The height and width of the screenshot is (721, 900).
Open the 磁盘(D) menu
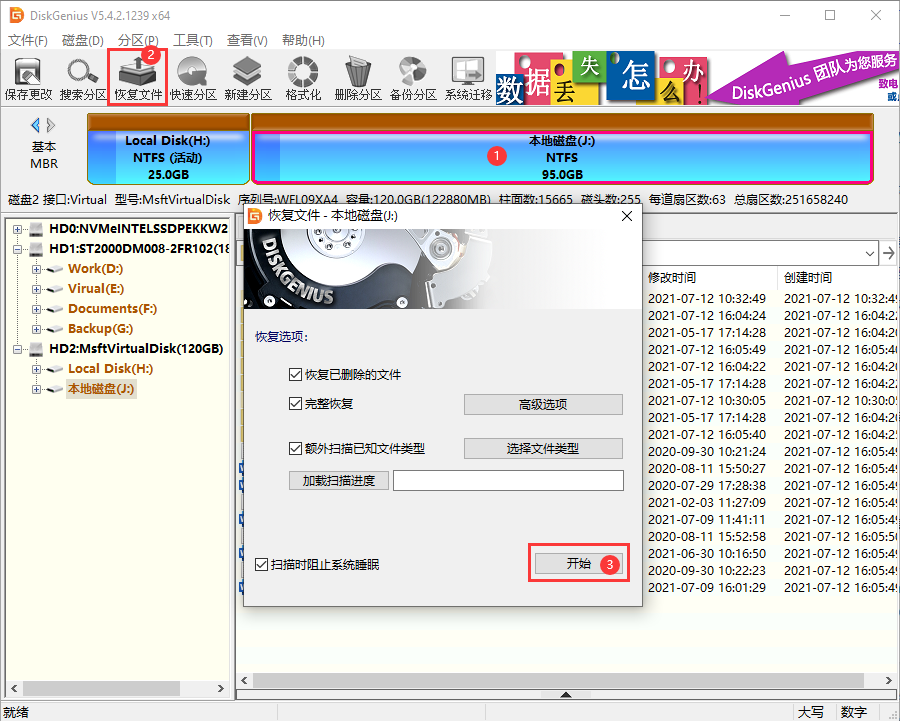pos(83,40)
